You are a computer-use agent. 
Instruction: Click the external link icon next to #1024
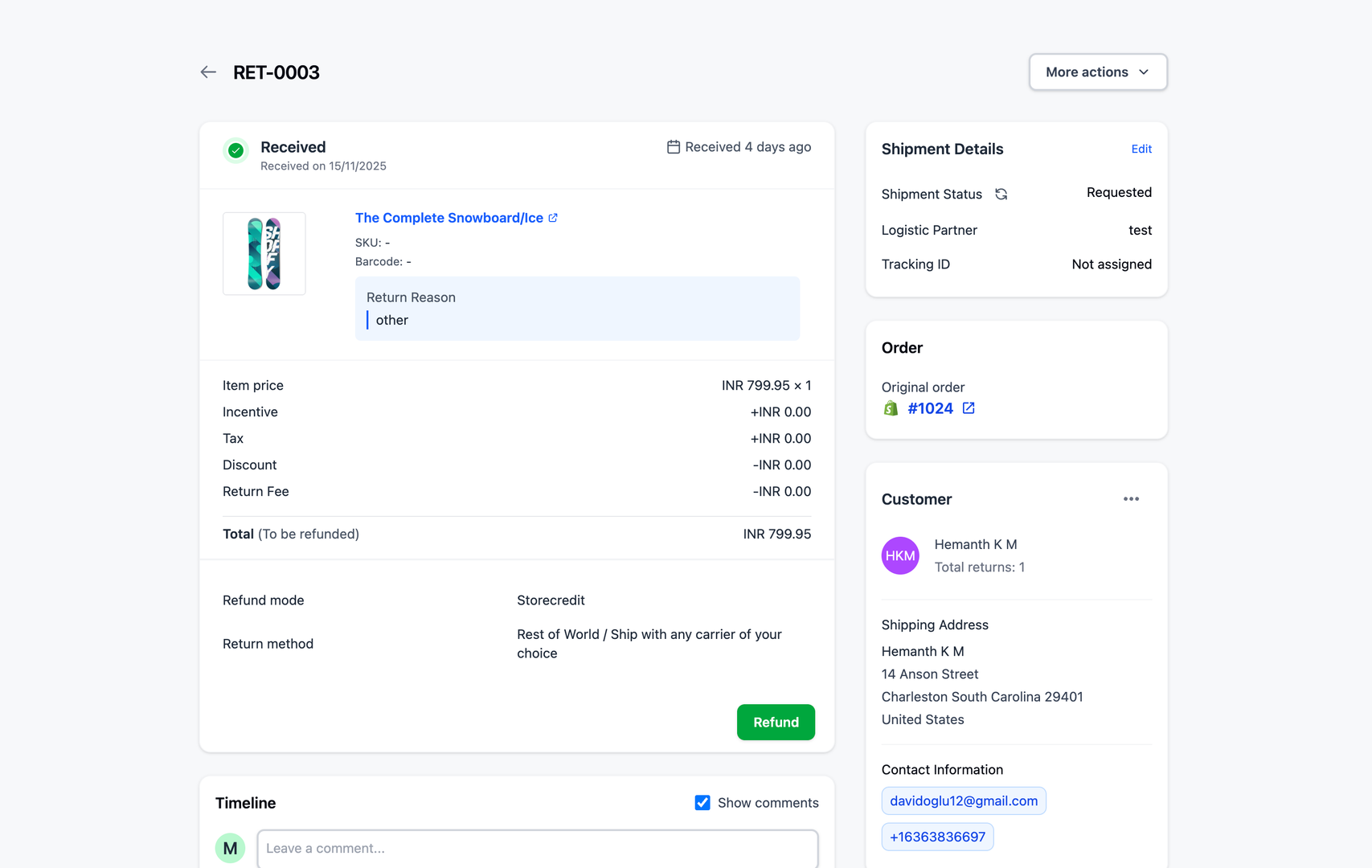coord(968,408)
